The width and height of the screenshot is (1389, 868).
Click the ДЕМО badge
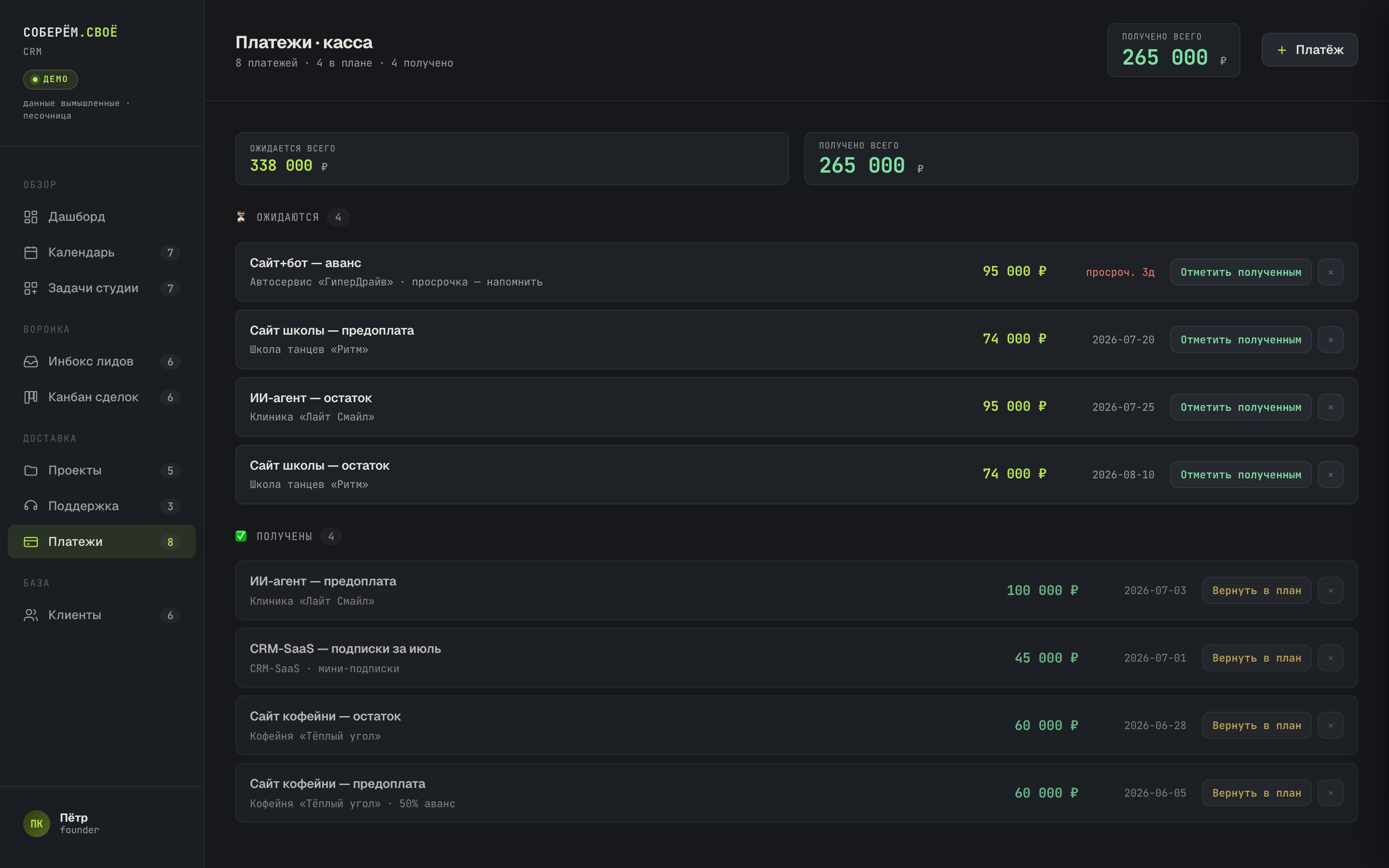click(51, 79)
